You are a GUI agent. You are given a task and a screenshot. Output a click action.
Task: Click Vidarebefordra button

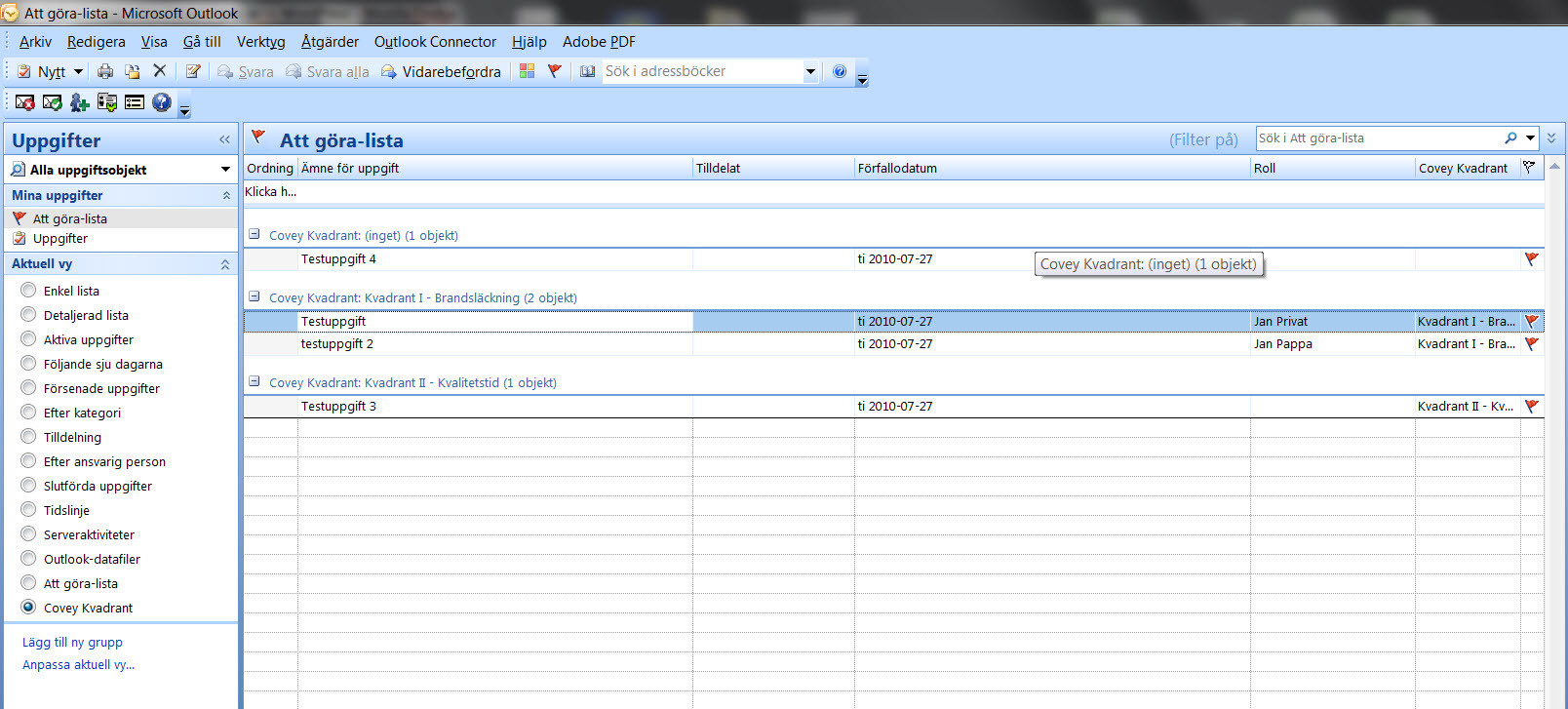tap(441, 71)
